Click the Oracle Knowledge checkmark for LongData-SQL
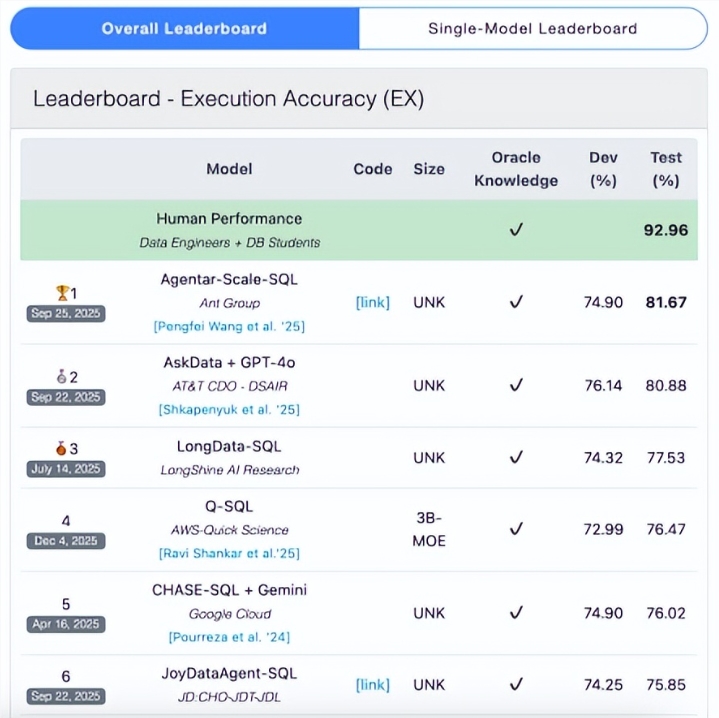The image size is (719, 718). (x=516, y=457)
